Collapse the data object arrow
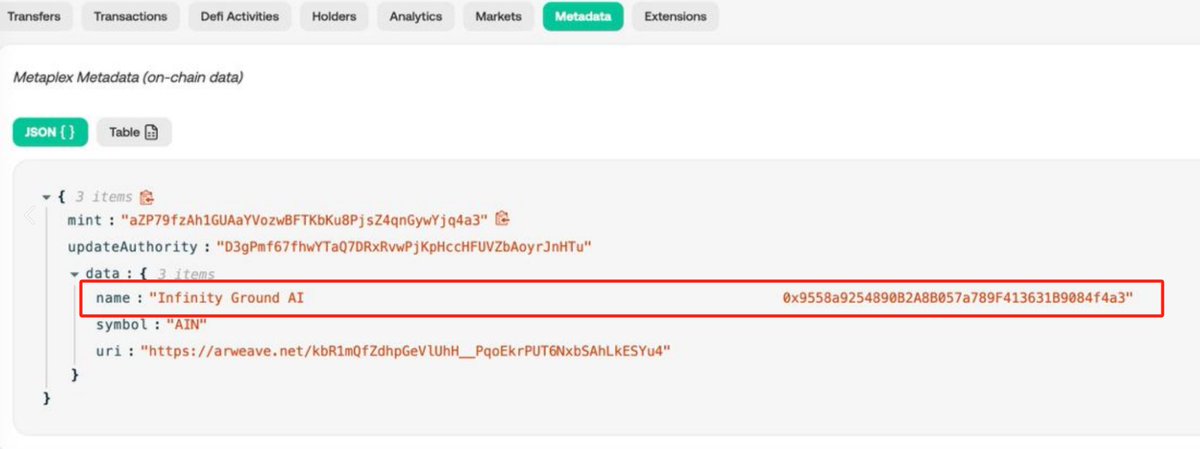Viewport: 1200px width, 449px height. (74, 273)
